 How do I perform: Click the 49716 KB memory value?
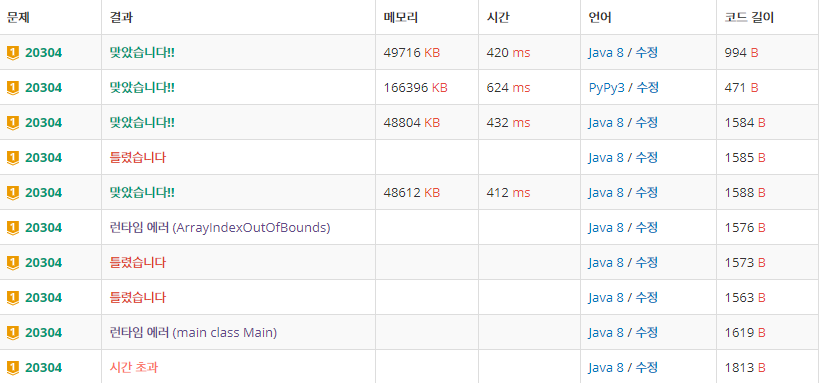[x=412, y=52]
